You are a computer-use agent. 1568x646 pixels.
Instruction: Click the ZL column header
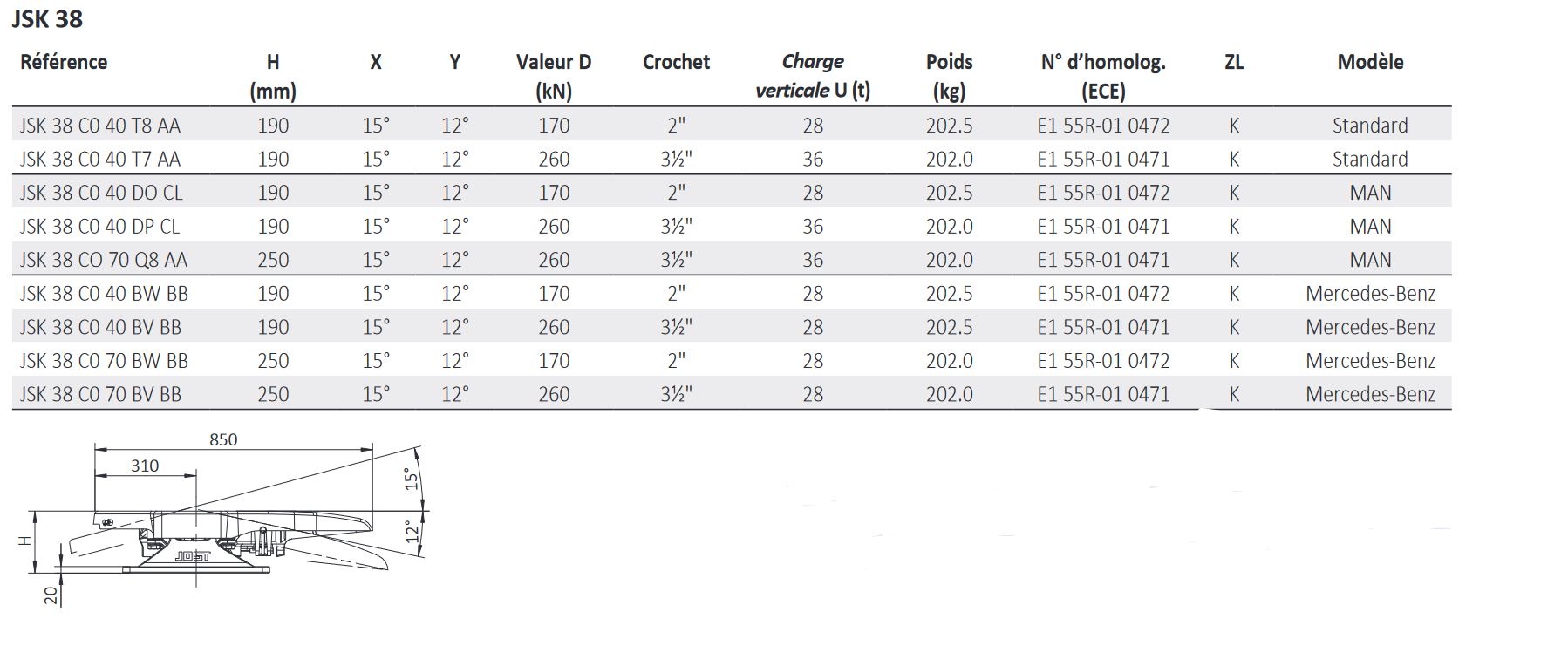(x=1234, y=62)
